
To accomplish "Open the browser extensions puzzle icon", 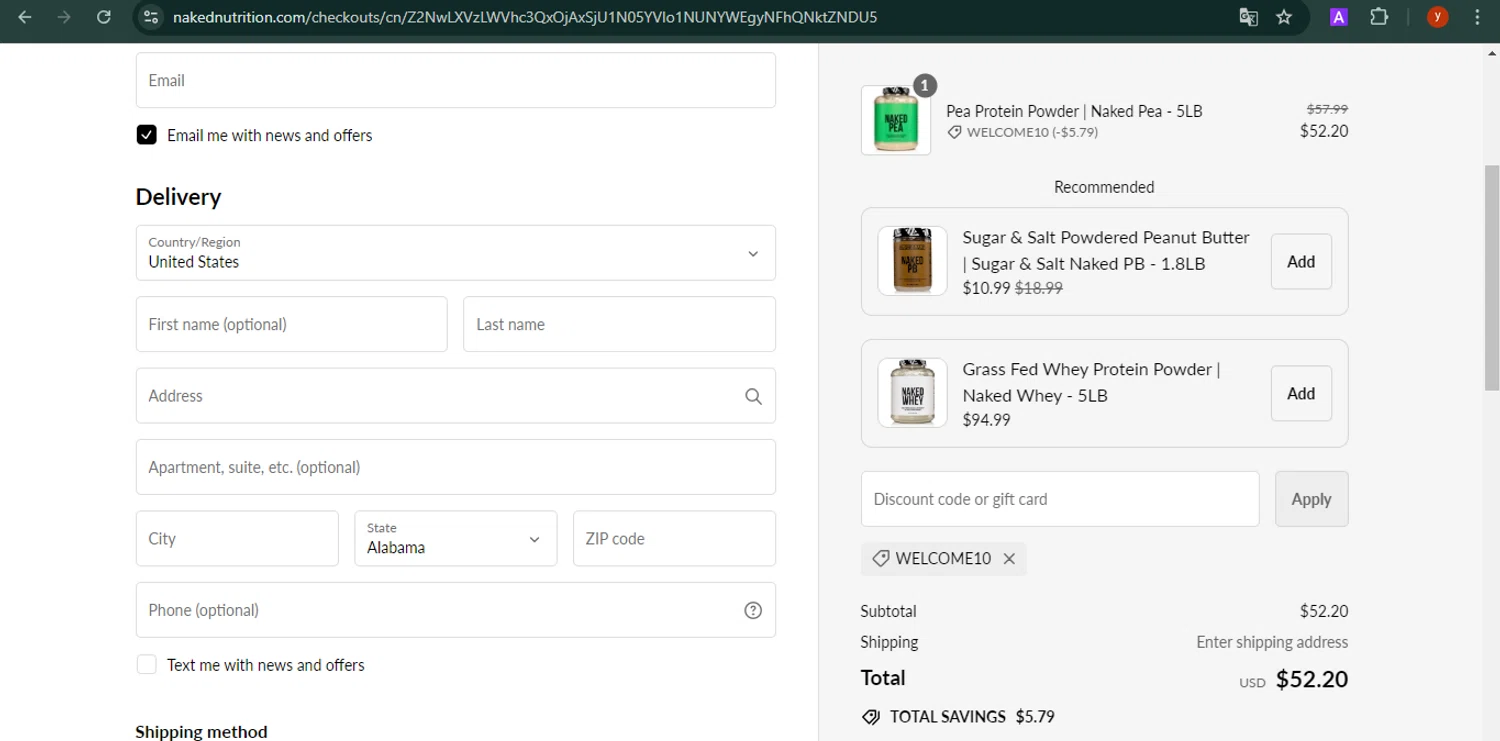I will pos(1379,17).
